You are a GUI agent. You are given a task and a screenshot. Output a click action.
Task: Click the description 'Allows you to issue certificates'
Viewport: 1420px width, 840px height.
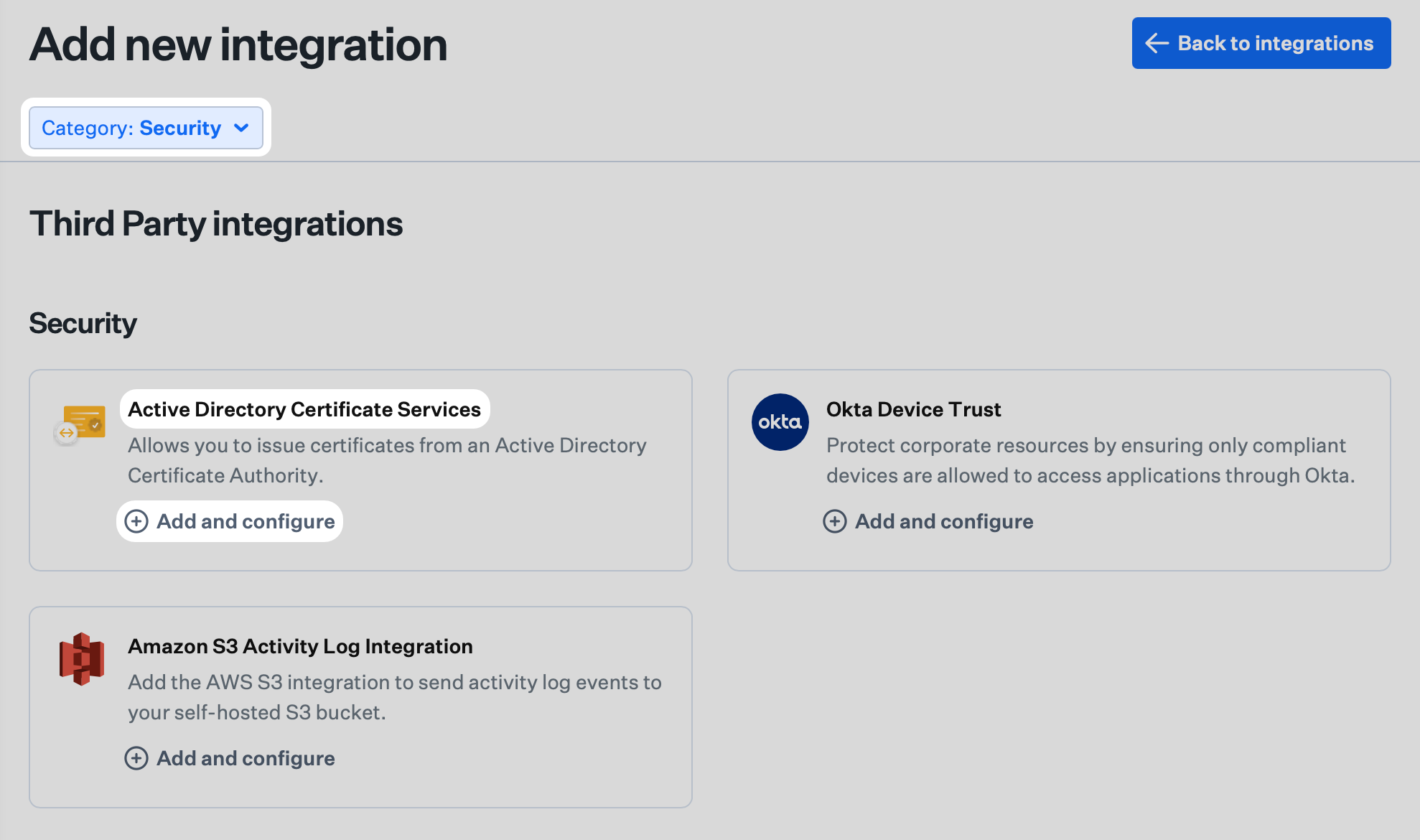click(387, 460)
